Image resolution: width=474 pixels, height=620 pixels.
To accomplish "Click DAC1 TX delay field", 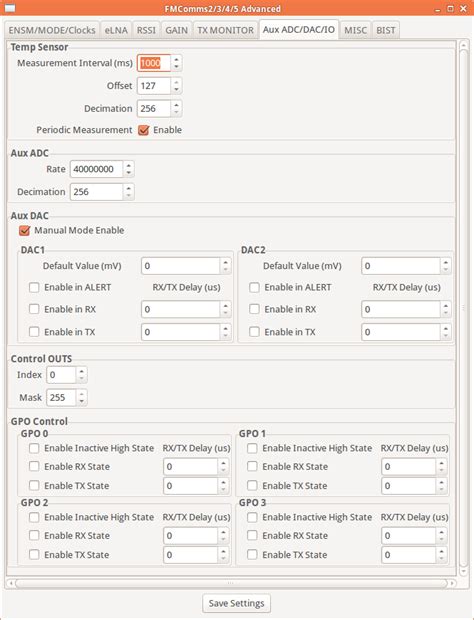I will click(x=180, y=332).
